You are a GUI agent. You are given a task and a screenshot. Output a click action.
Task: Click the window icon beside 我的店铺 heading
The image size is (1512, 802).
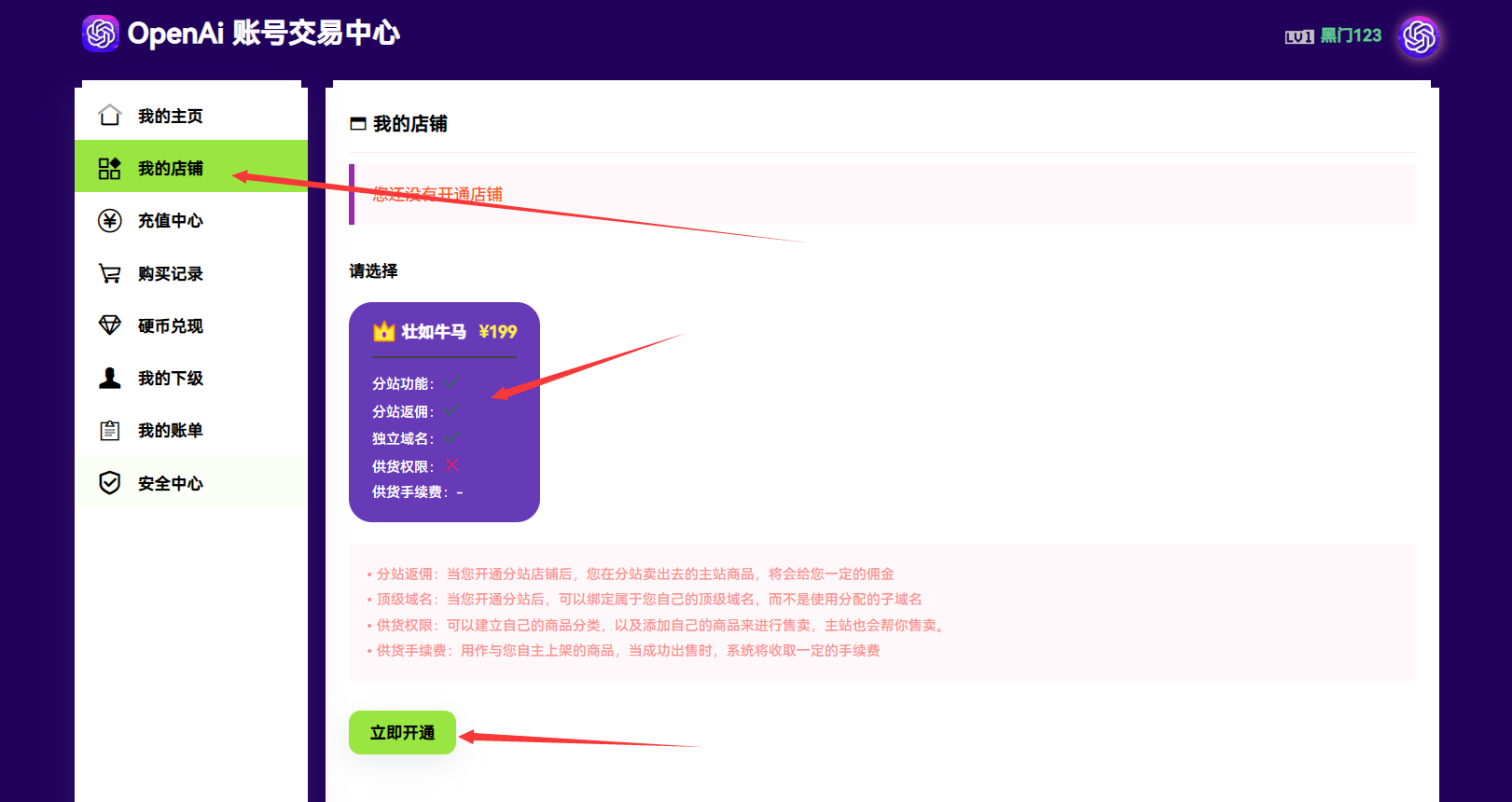pyautogui.click(x=358, y=123)
